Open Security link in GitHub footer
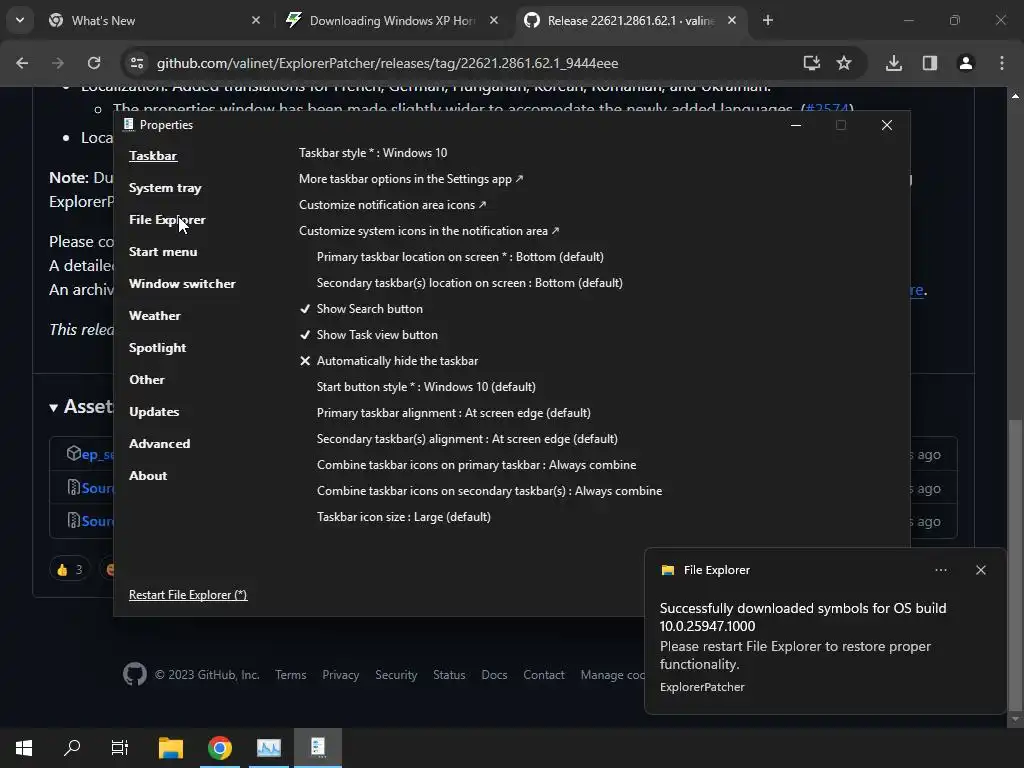 [x=396, y=675]
